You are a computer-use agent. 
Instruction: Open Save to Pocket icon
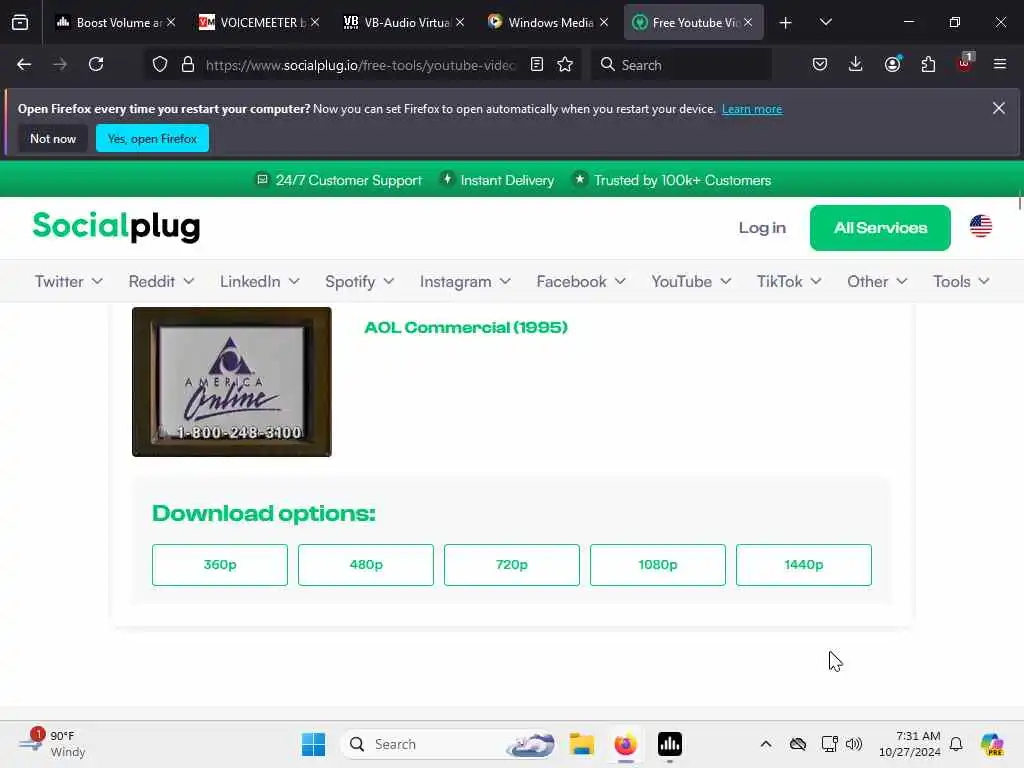point(820,64)
